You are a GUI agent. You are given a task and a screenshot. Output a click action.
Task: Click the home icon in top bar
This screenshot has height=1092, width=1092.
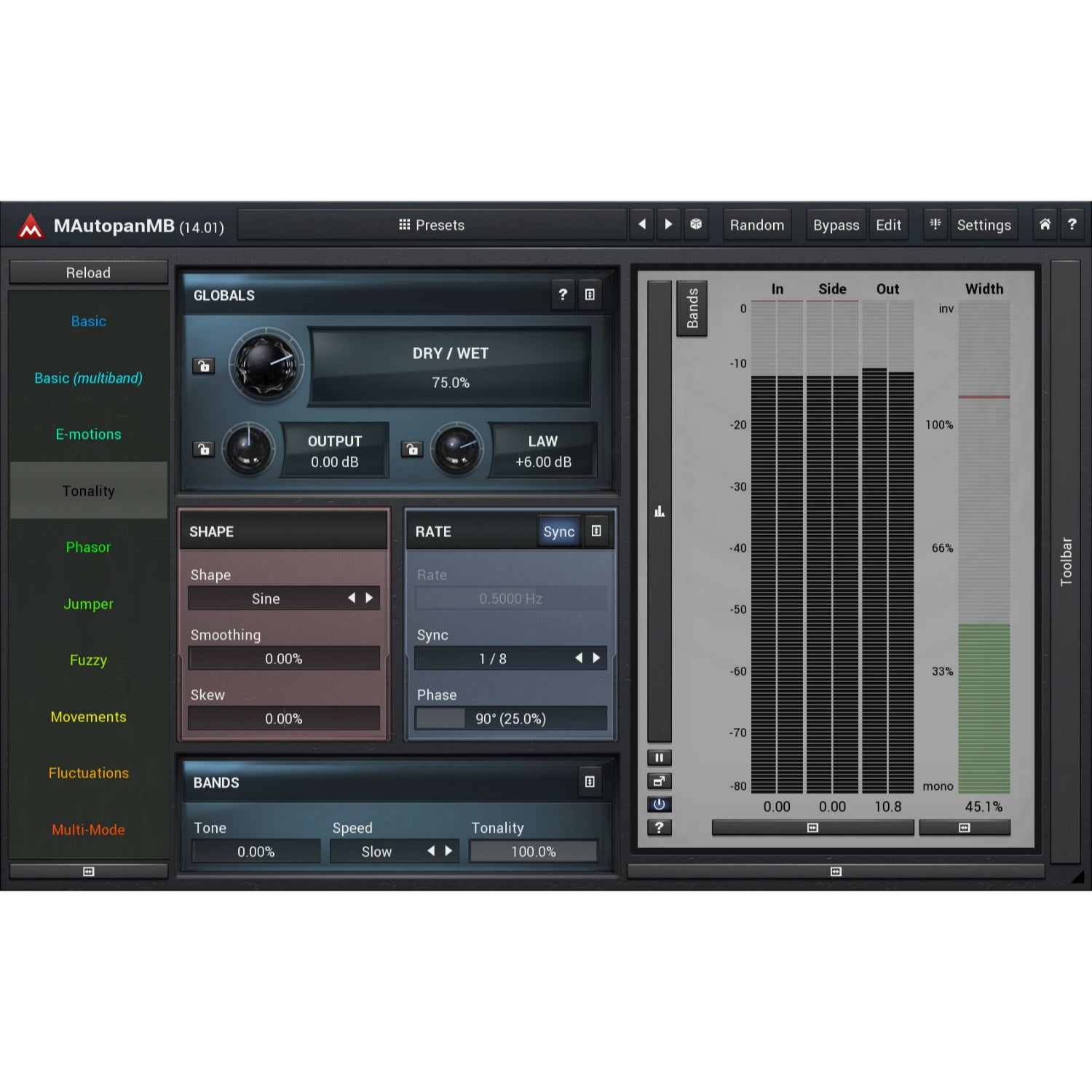[1045, 224]
